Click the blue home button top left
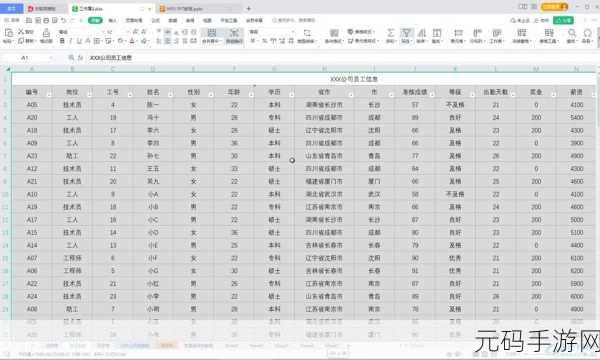This screenshot has width=600, height=360. (11, 8)
